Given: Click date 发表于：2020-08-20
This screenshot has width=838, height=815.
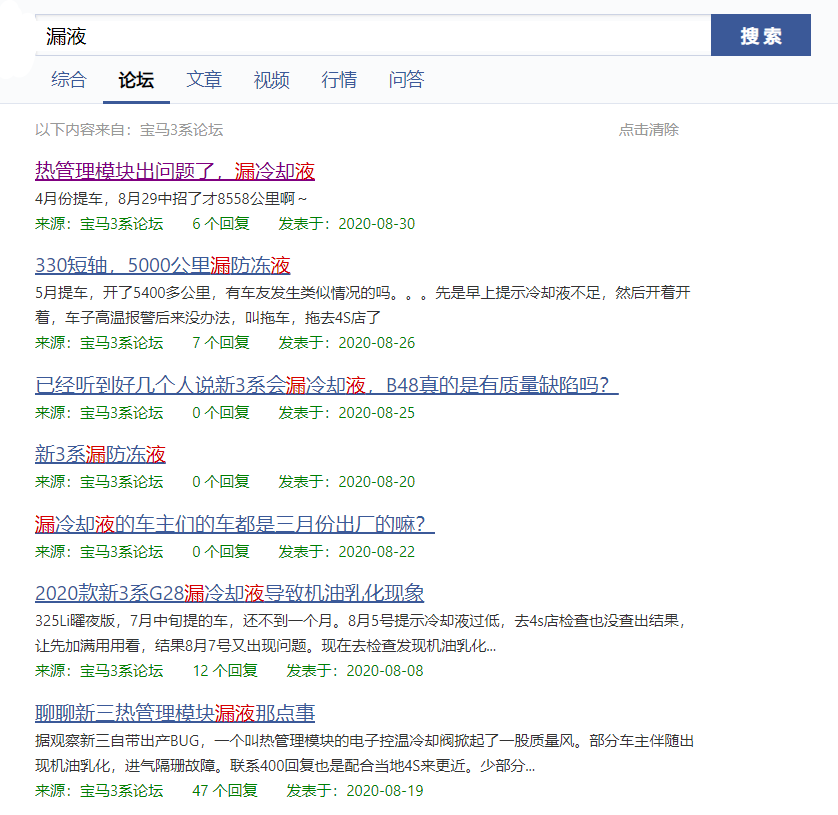Looking at the screenshot, I should pyautogui.click(x=346, y=482).
